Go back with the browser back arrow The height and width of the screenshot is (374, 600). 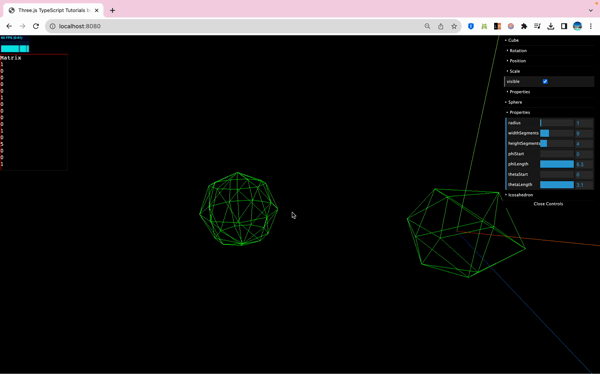pyautogui.click(x=9, y=26)
